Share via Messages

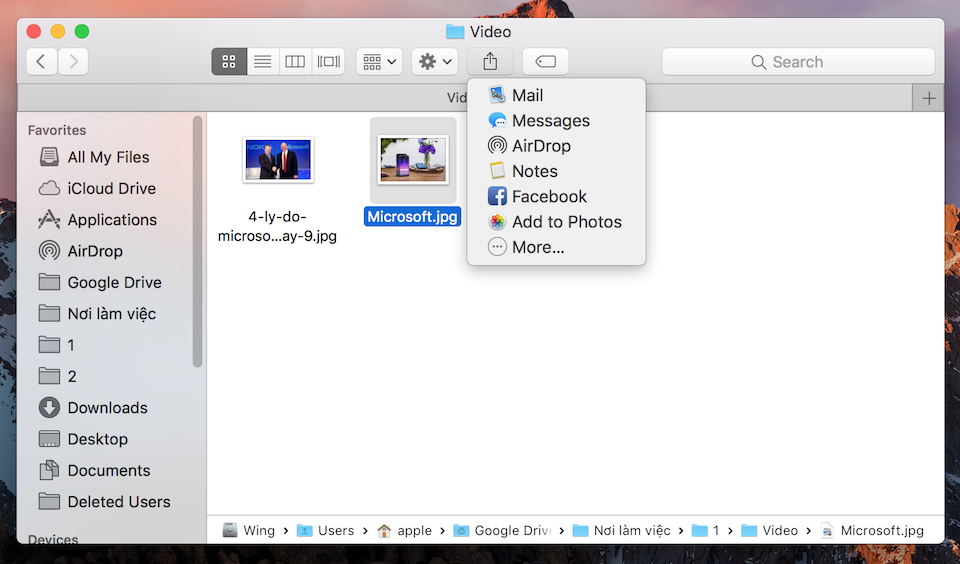click(x=556, y=121)
